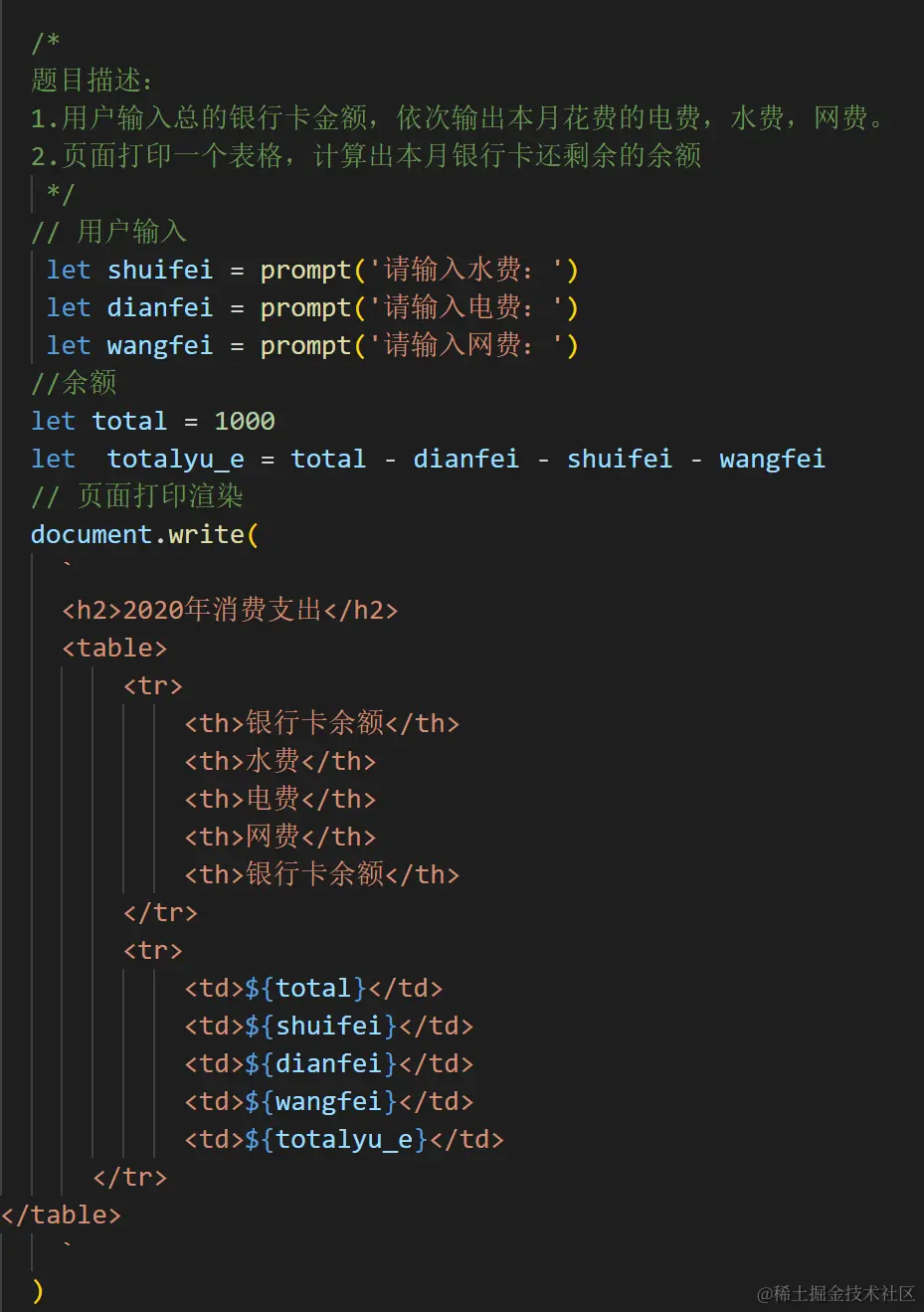Click the ${totalyu_e} td cell
This screenshot has width=924, height=1312.
(x=344, y=1139)
